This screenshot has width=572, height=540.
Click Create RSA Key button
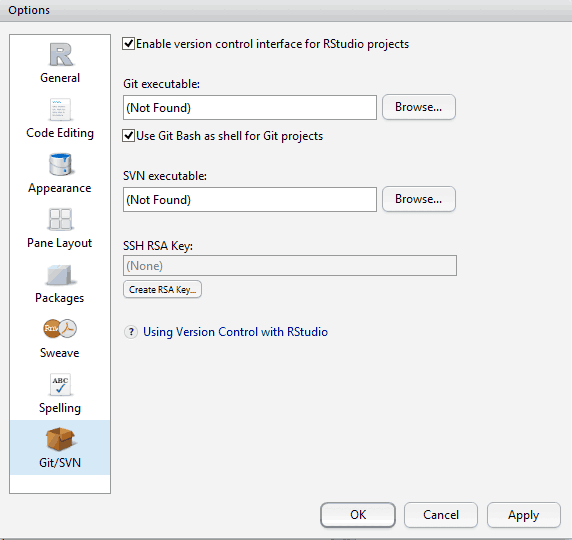162,289
